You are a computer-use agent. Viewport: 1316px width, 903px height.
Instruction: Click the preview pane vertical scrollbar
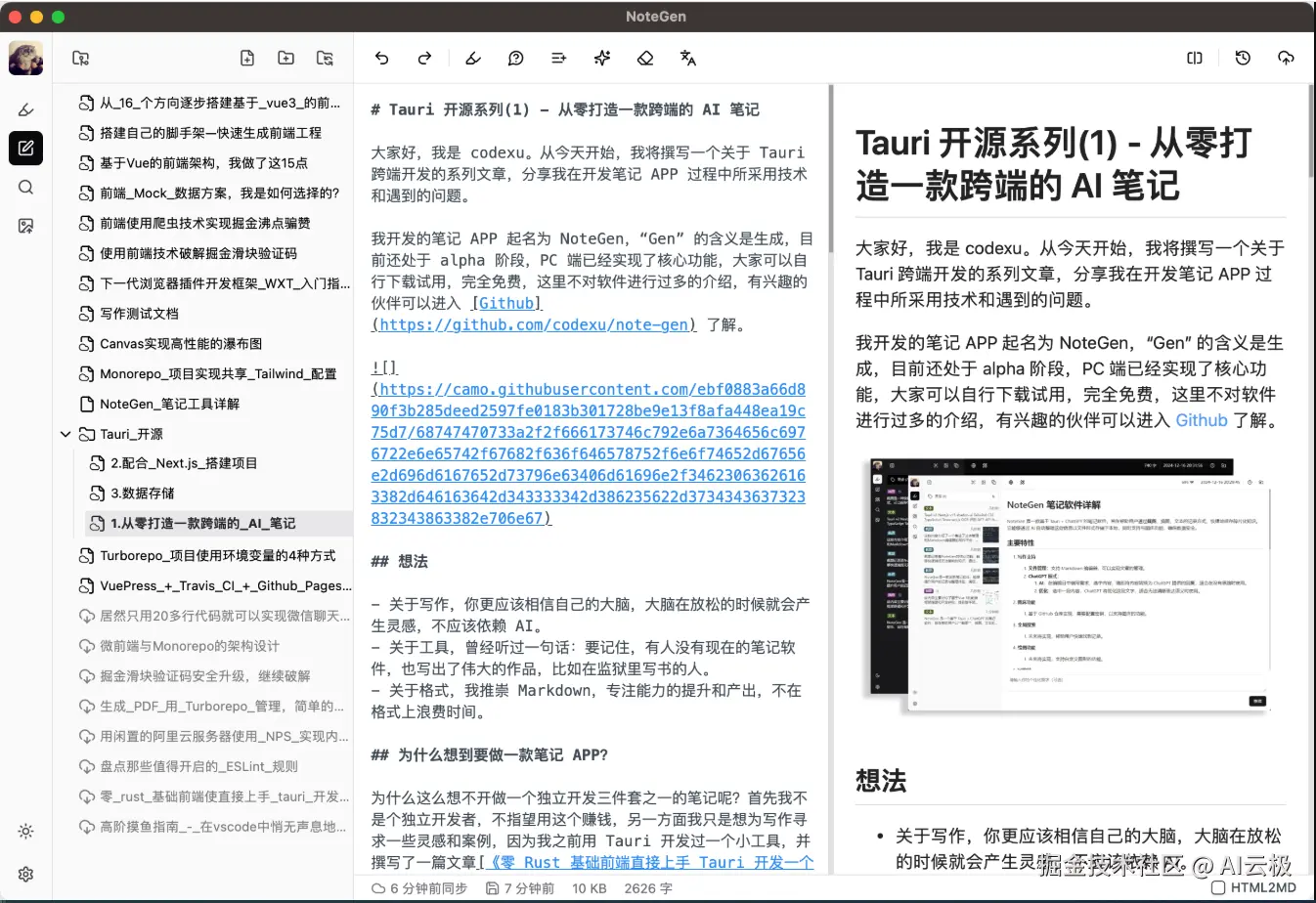click(1311, 130)
